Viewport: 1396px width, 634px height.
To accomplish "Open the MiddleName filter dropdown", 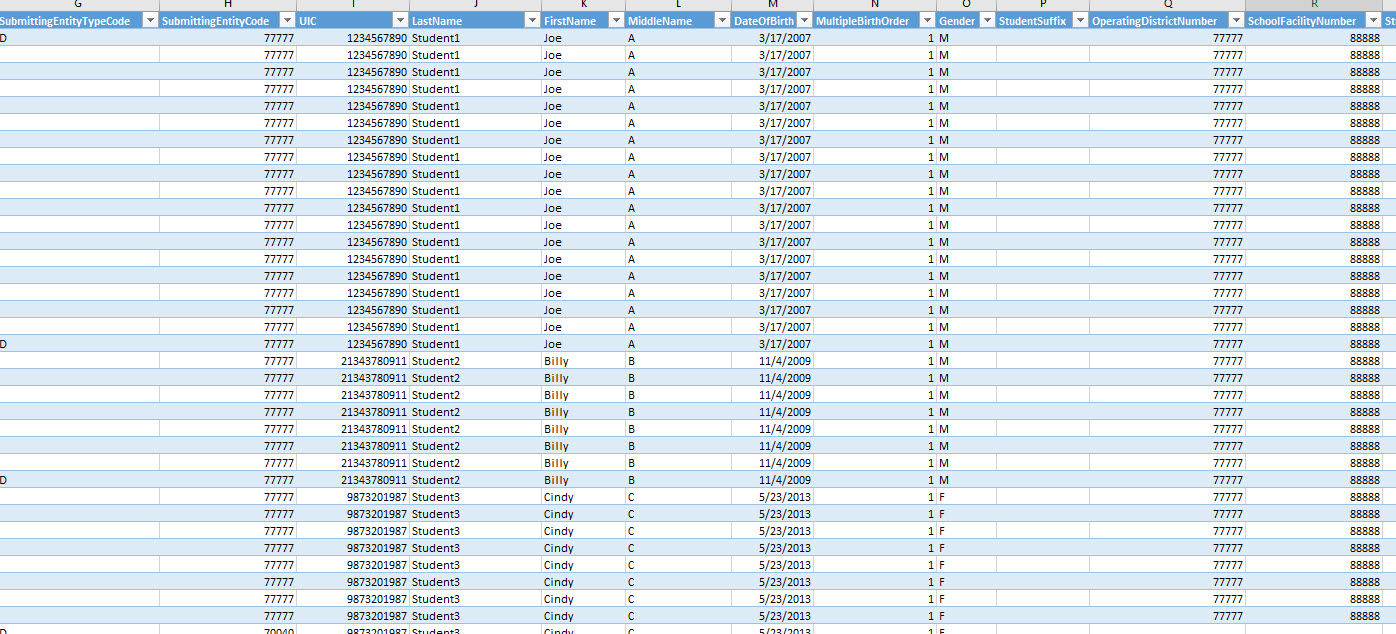I will (x=721, y=21).
